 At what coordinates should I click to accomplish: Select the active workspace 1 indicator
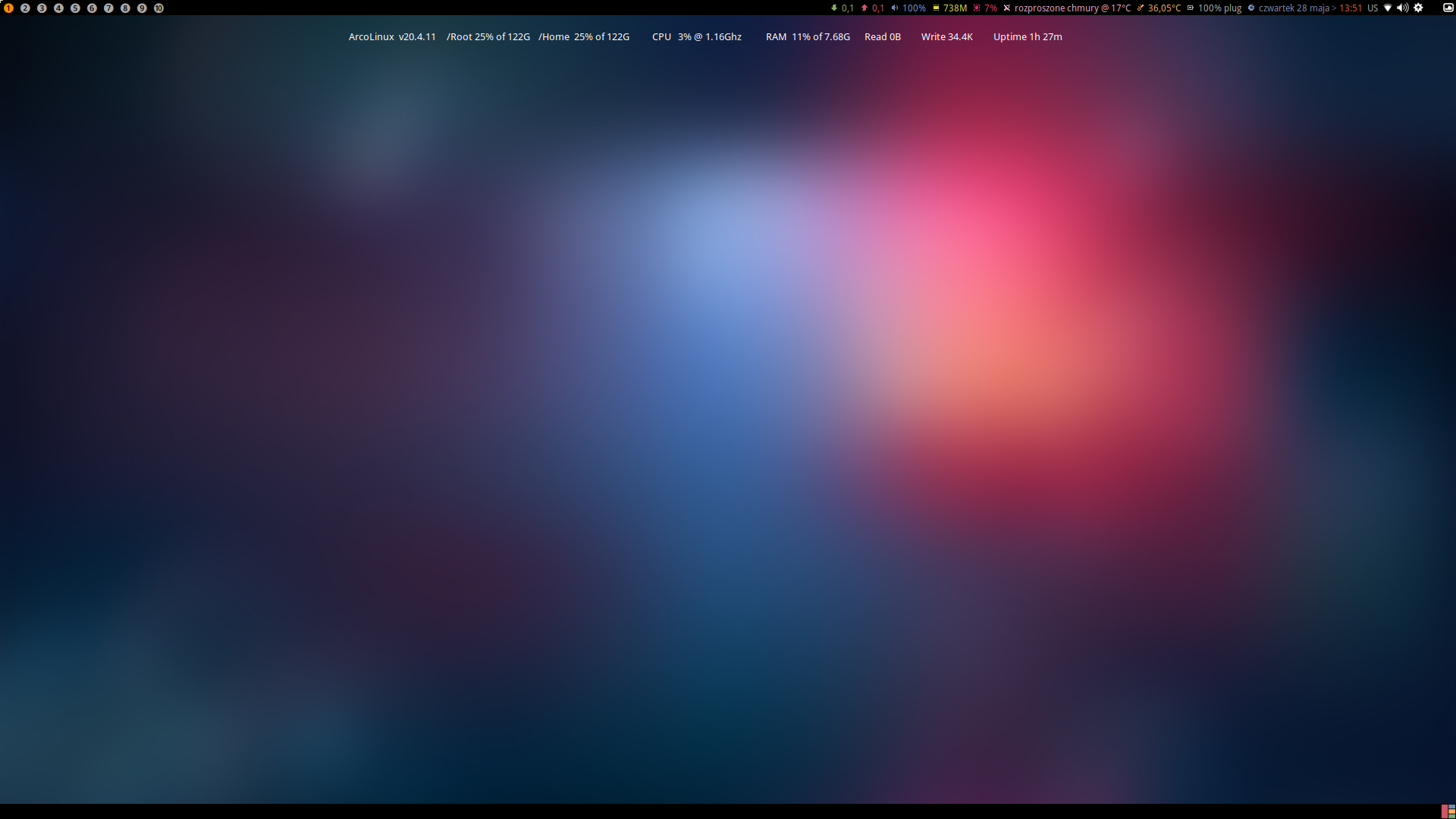click(8, 8)
